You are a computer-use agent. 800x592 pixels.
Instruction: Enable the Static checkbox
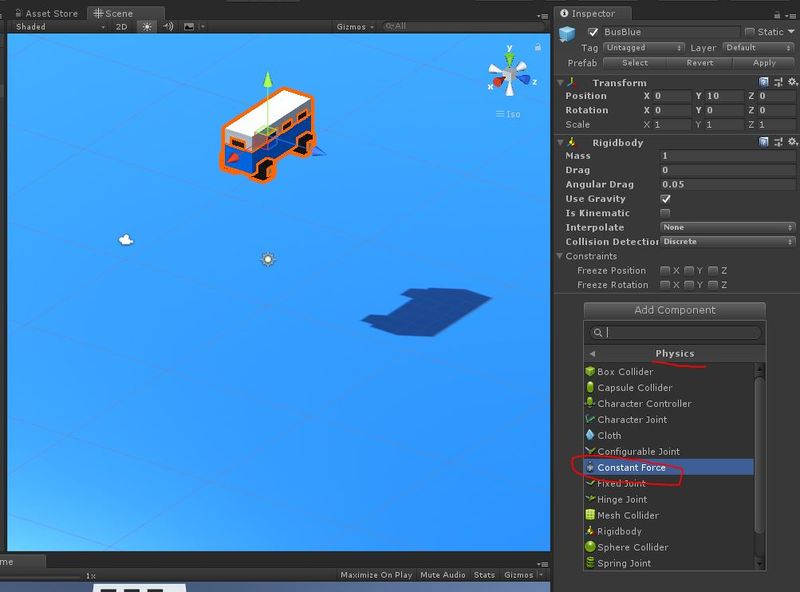point(749,32)
